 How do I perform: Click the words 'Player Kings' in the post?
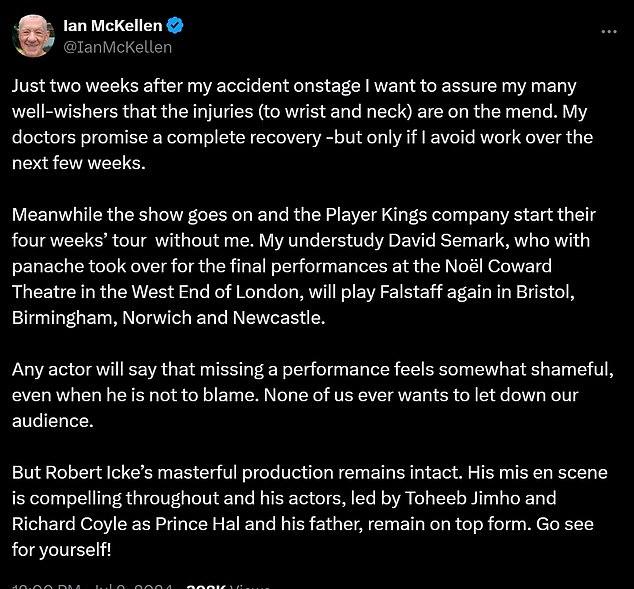[376, 215]
